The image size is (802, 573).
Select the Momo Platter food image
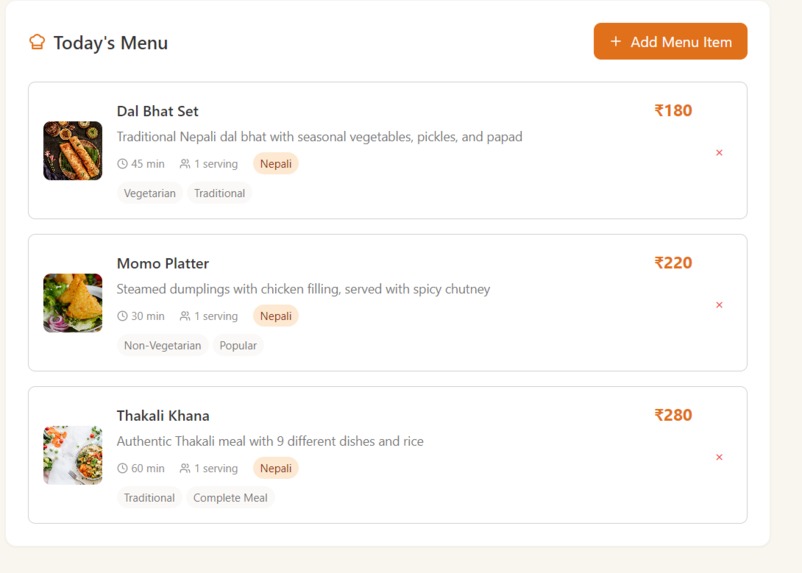(x=73, y=303)
